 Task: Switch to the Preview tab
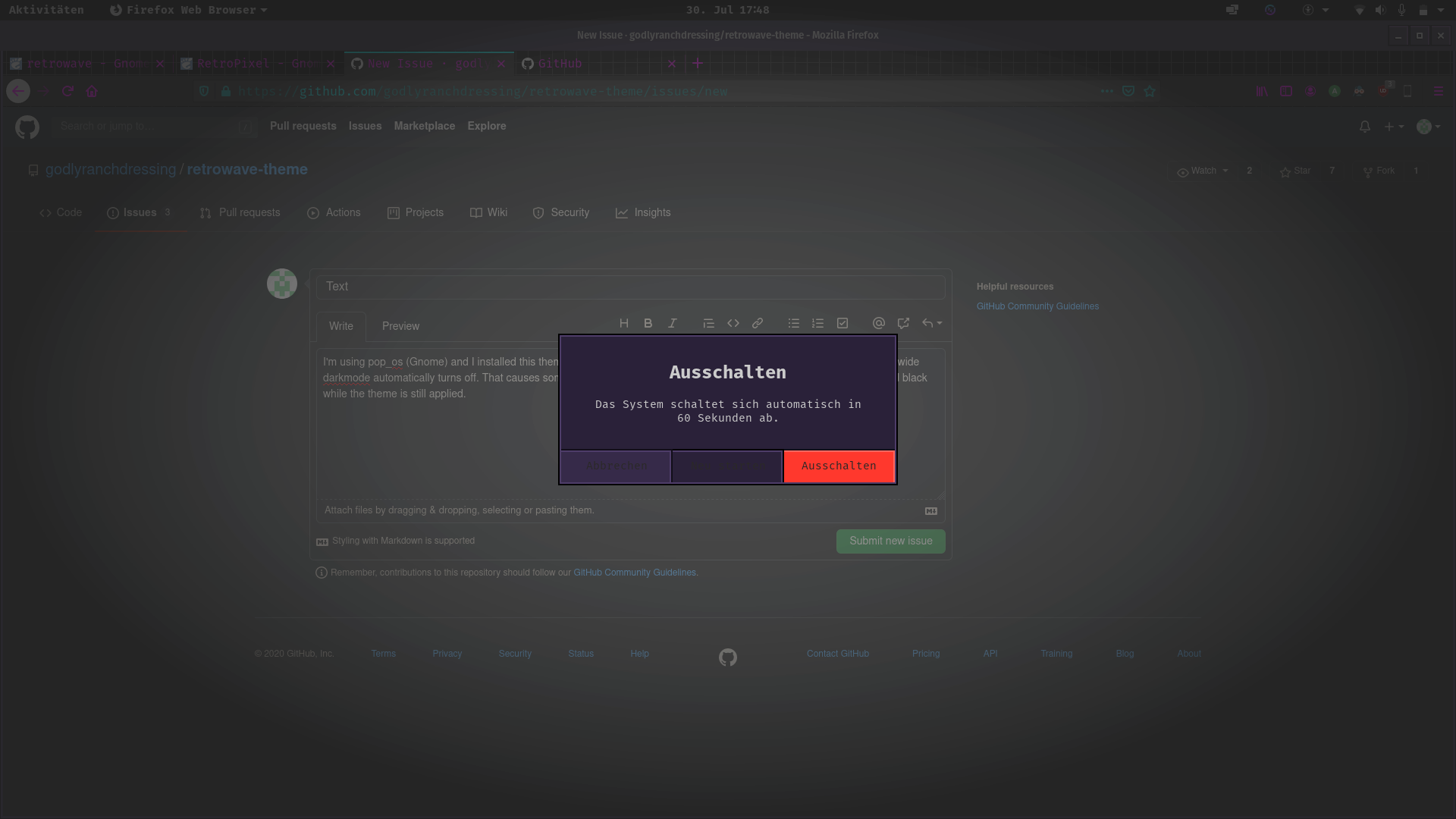400,326
